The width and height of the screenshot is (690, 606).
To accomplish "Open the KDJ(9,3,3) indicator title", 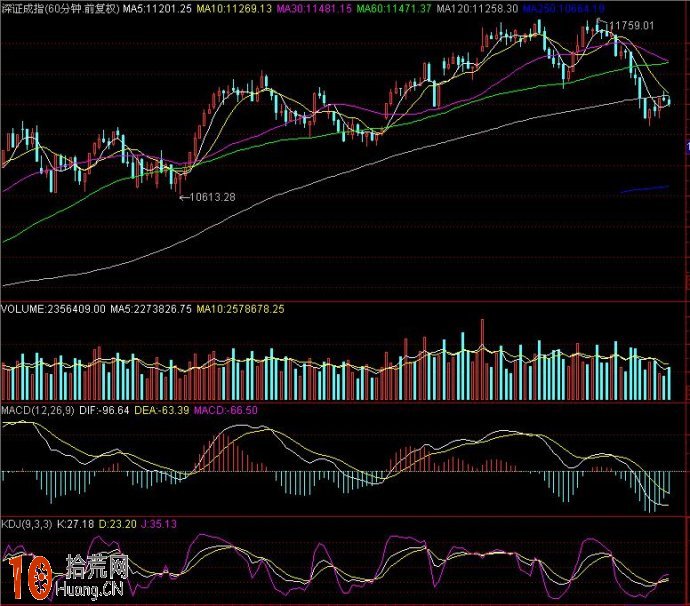I will pyautogui.click(x=27, y=524).
